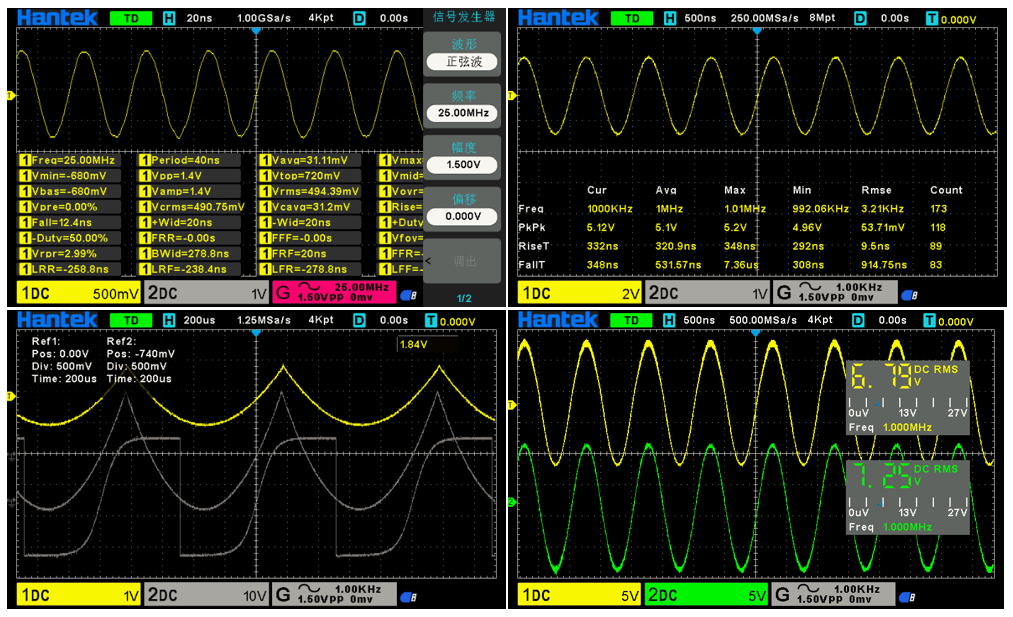Click the T trigger level icon in 8Mpt panel

click(x=931, y=18)
